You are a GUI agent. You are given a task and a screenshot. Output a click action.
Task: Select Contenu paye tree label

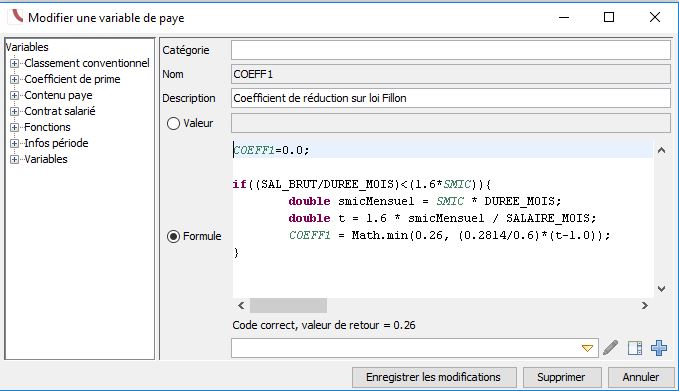click(58, 95)
